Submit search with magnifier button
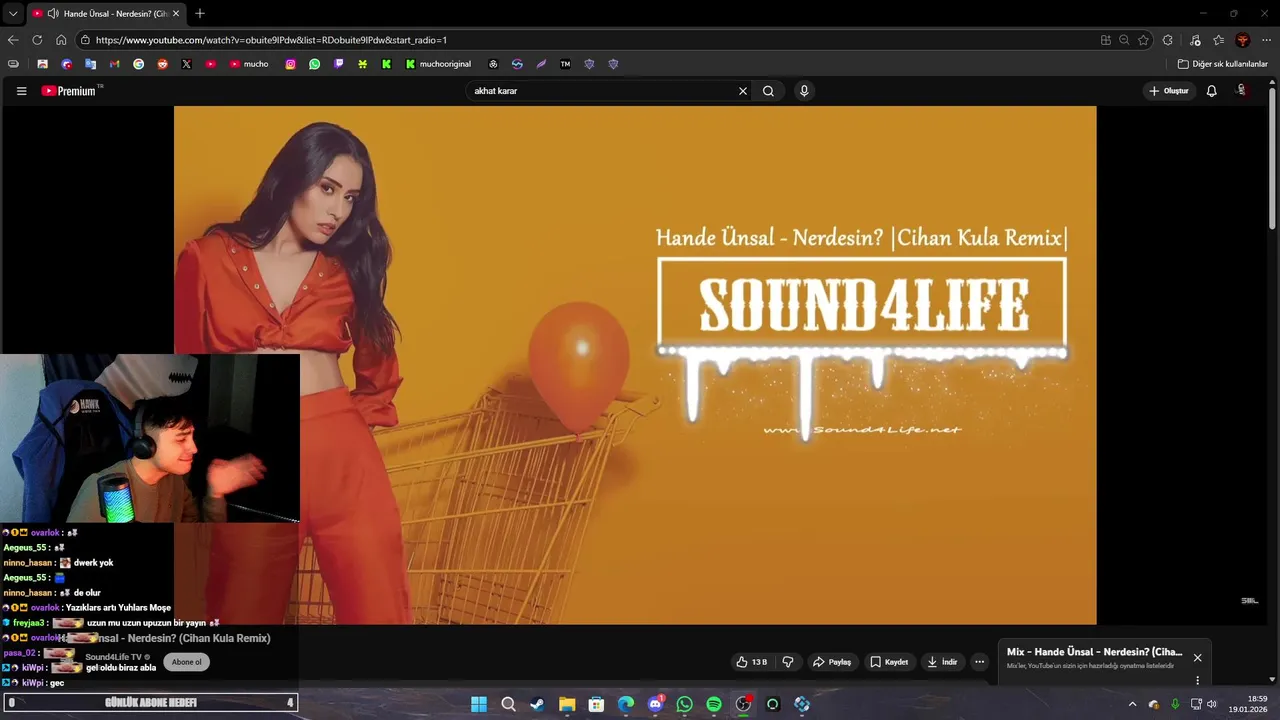Image resolution: width=1280 pixels, height=720 pixels. coord(768,91)
